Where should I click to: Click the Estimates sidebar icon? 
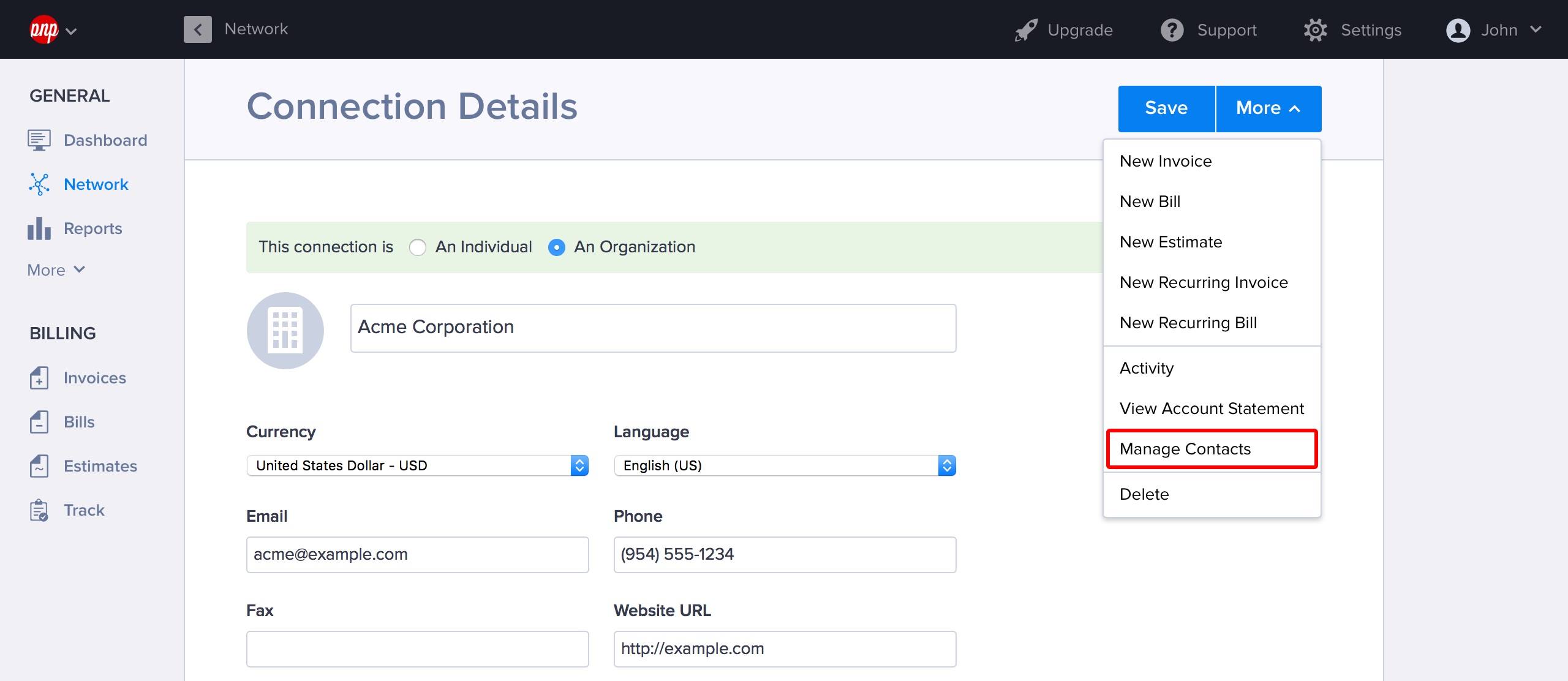pos(39,465)
